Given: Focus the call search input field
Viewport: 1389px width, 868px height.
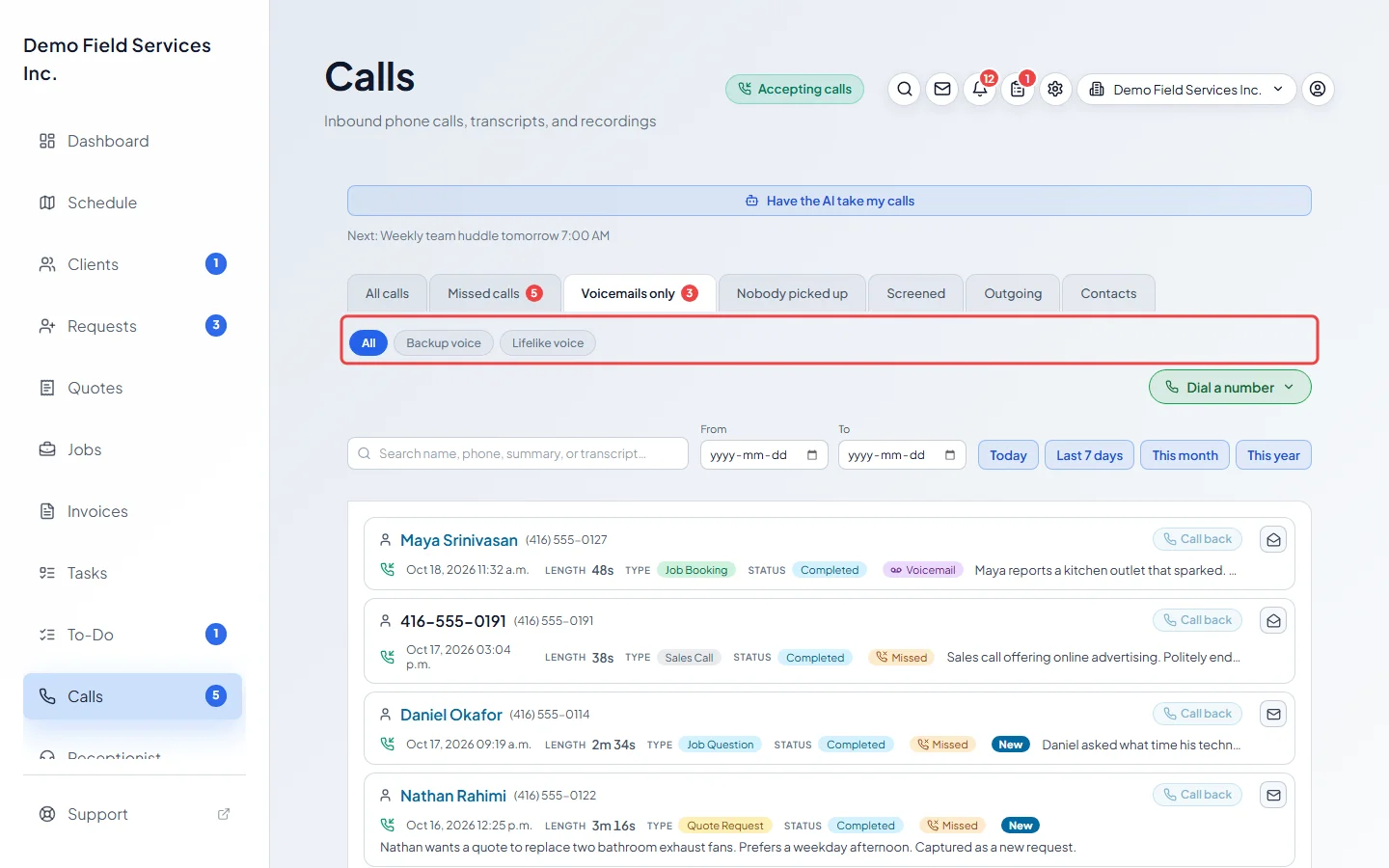Looking at the screenshot, I should [x=518, y=453].
